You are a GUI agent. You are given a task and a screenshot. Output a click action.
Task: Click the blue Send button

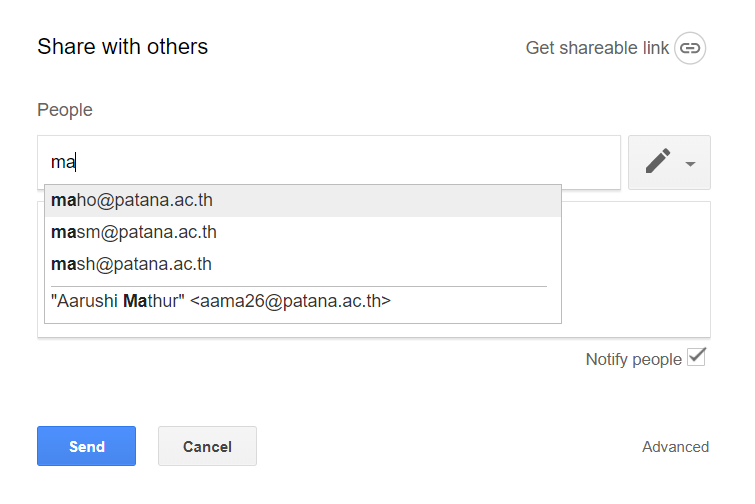86,446
